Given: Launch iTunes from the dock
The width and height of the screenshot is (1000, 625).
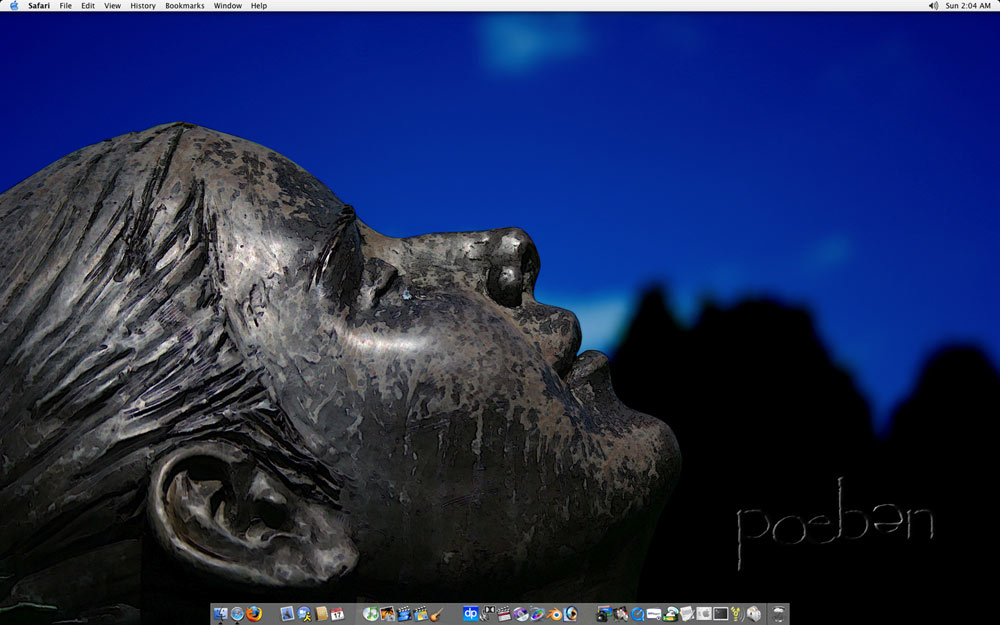Looking at the screenshot, I should (371, 614).
